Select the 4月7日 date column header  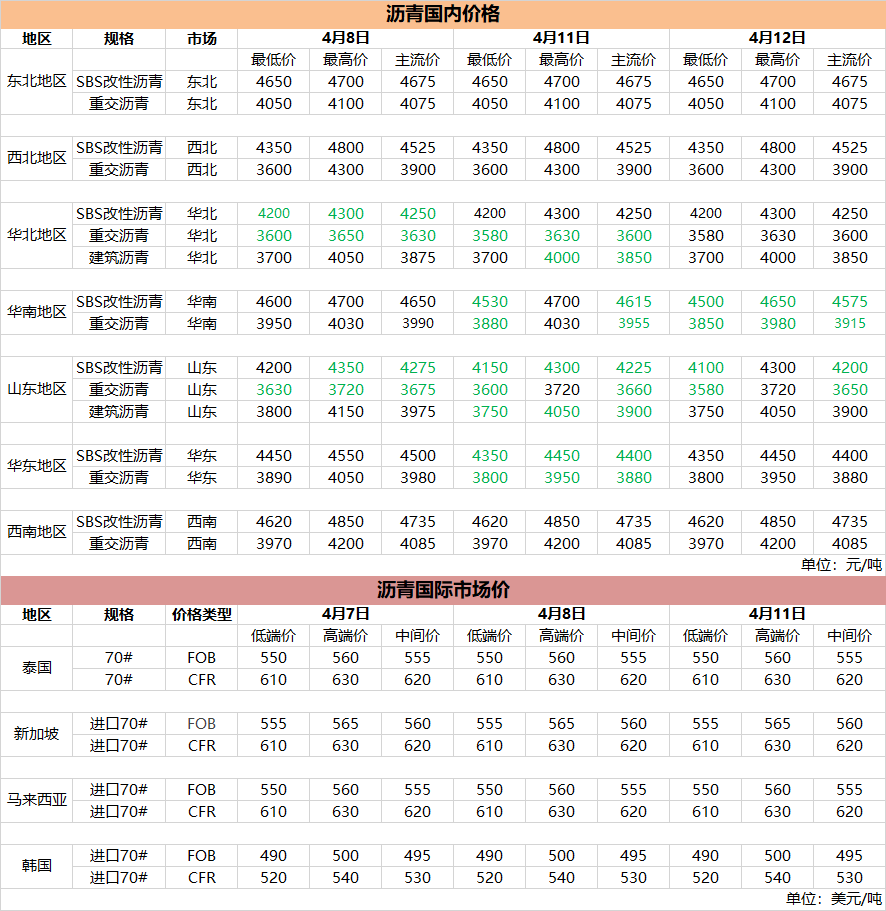point(345,614)
